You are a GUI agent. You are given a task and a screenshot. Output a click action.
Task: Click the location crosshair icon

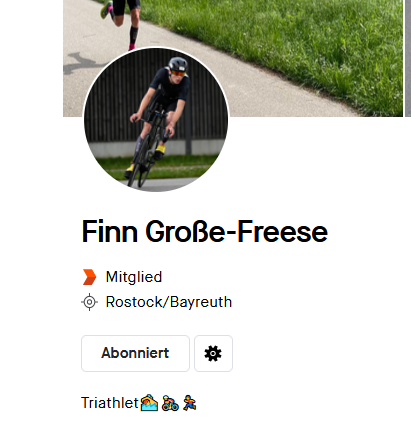(89, 302)
